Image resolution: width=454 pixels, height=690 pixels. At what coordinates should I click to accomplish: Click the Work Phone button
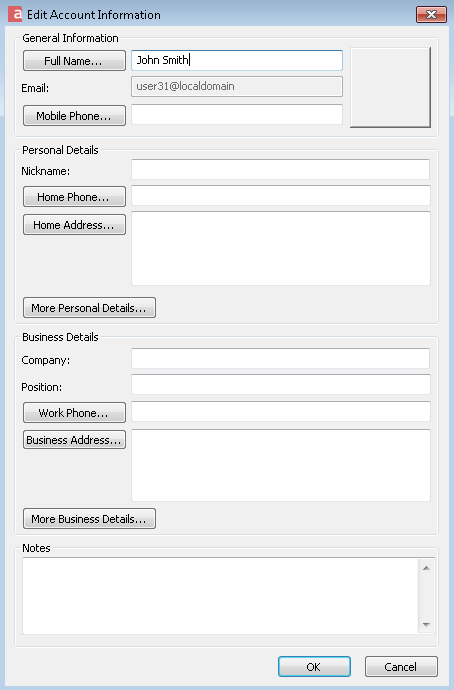pos(74,413)
